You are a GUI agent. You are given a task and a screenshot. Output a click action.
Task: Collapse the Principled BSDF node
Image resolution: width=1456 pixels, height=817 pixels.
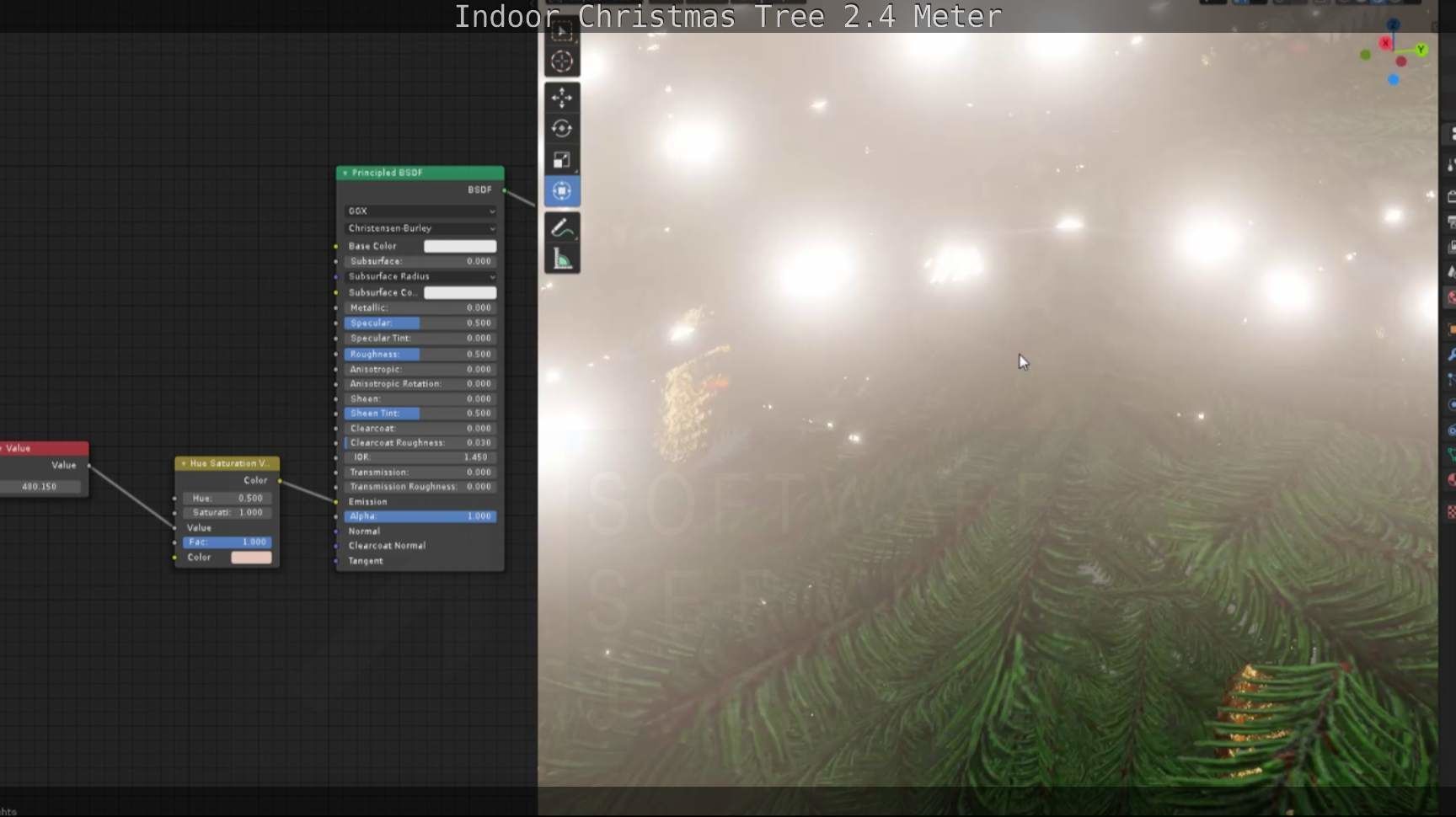345,173
